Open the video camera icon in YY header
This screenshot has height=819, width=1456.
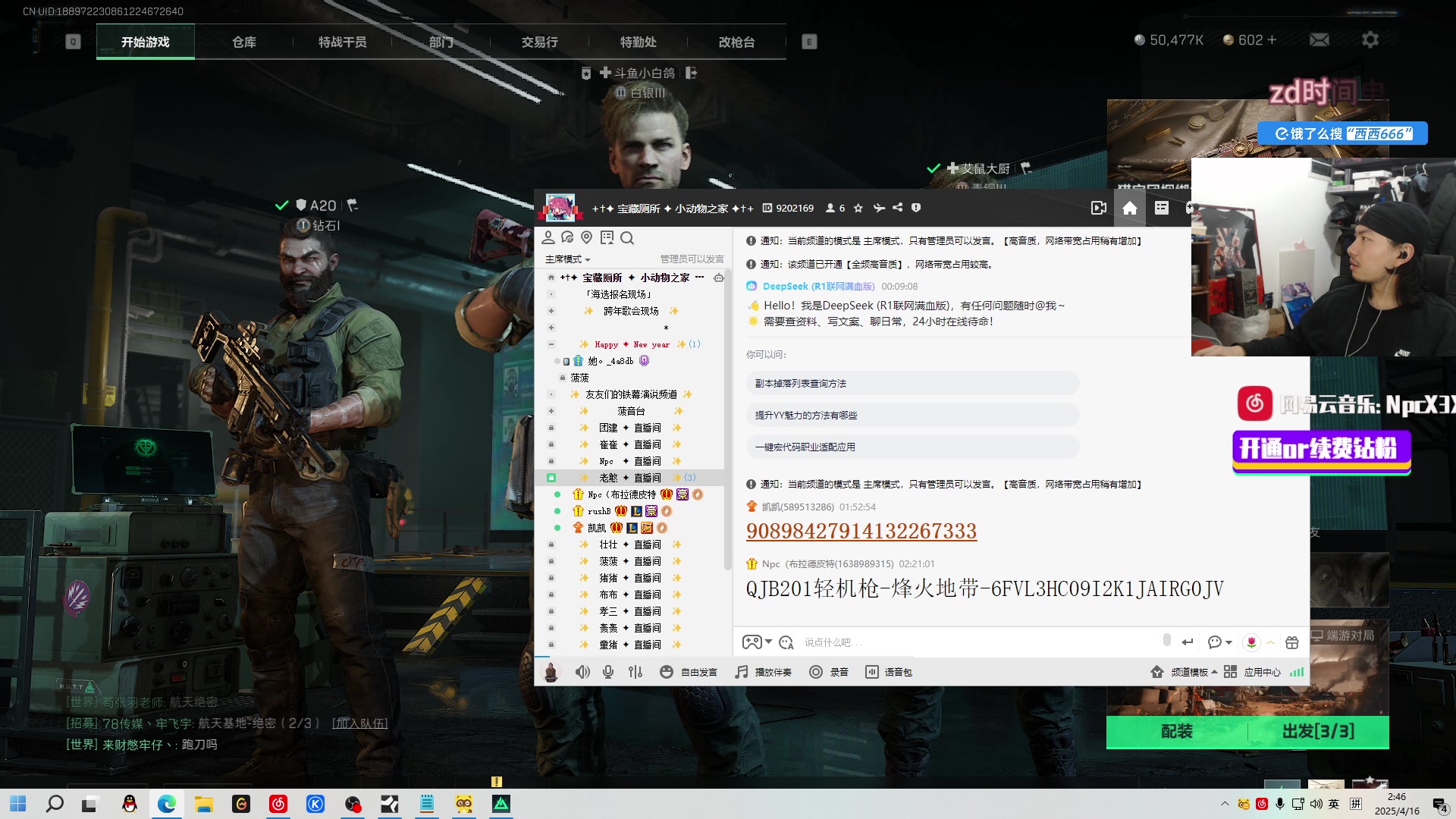[1098, 208]
